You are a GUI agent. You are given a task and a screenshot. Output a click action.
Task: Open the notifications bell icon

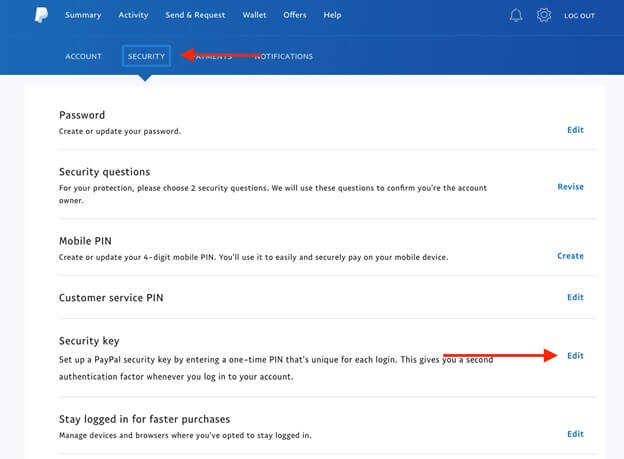click(516, 15)
